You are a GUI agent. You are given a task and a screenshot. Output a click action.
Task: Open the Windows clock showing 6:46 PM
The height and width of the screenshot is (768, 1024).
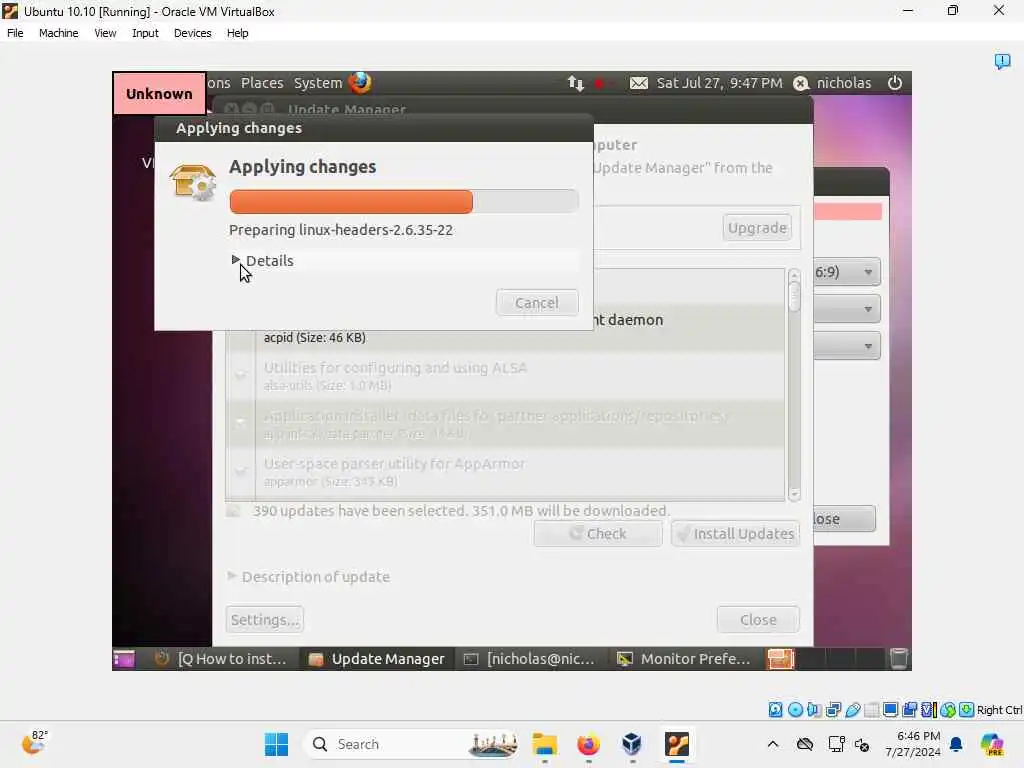coord(912,744)
